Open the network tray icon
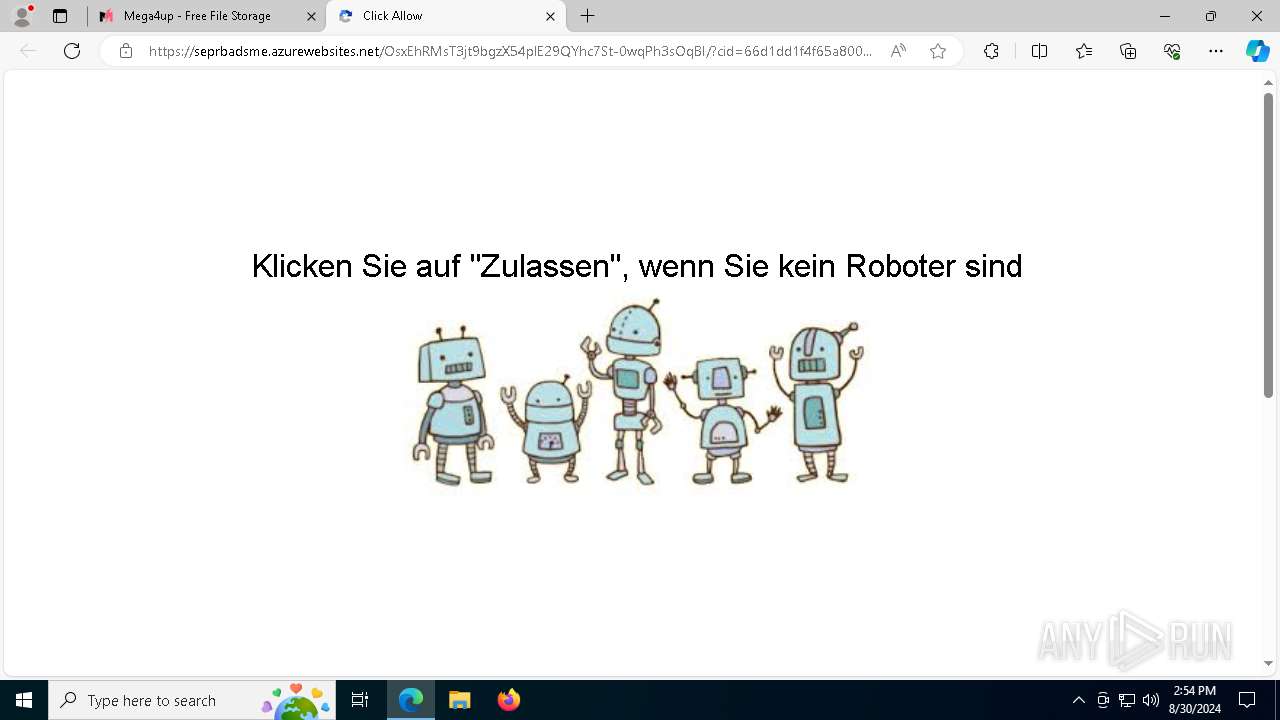The width and height of the screenshot is (1280, 720). [x=1127, y=700]
